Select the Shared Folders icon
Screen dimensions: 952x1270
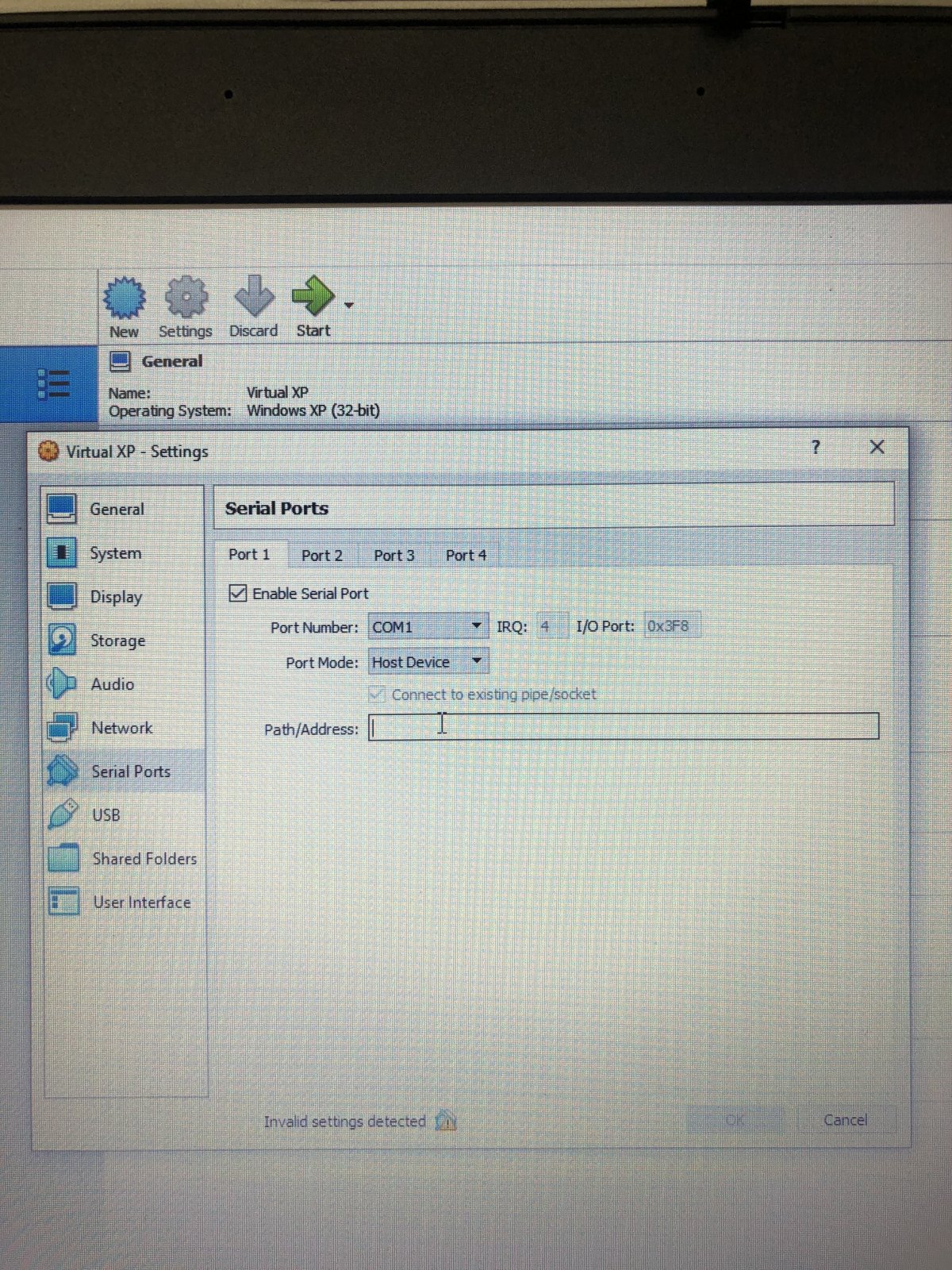63,858
